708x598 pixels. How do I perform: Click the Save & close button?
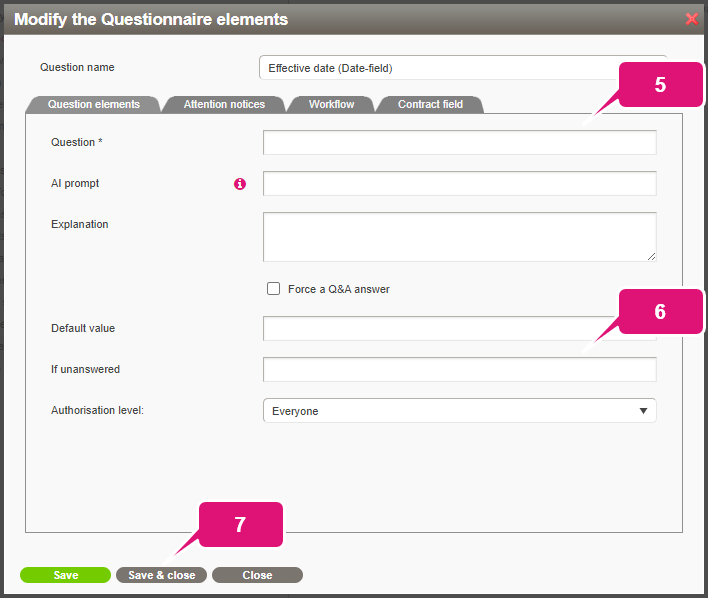(x=162, y=575)
